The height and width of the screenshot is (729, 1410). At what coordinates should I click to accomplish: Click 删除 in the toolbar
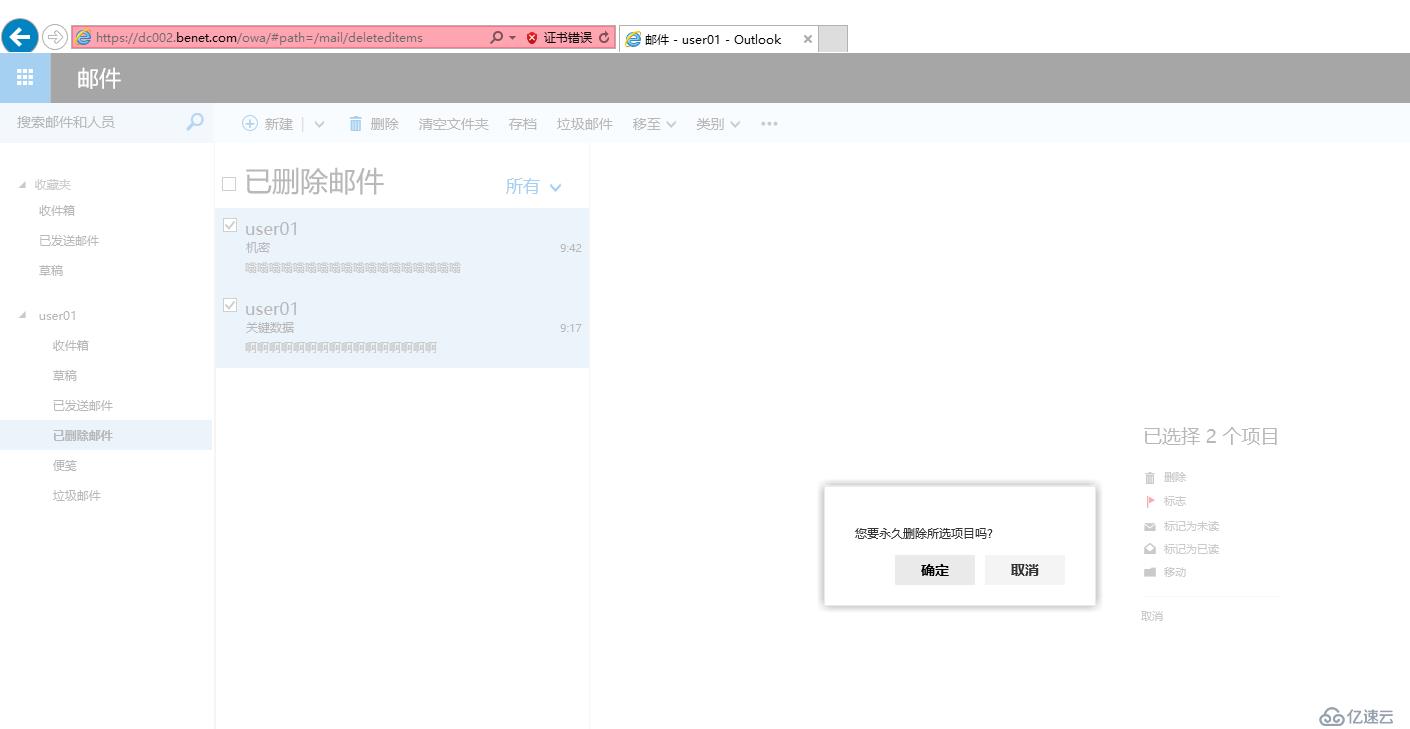(x=384, y=124)
